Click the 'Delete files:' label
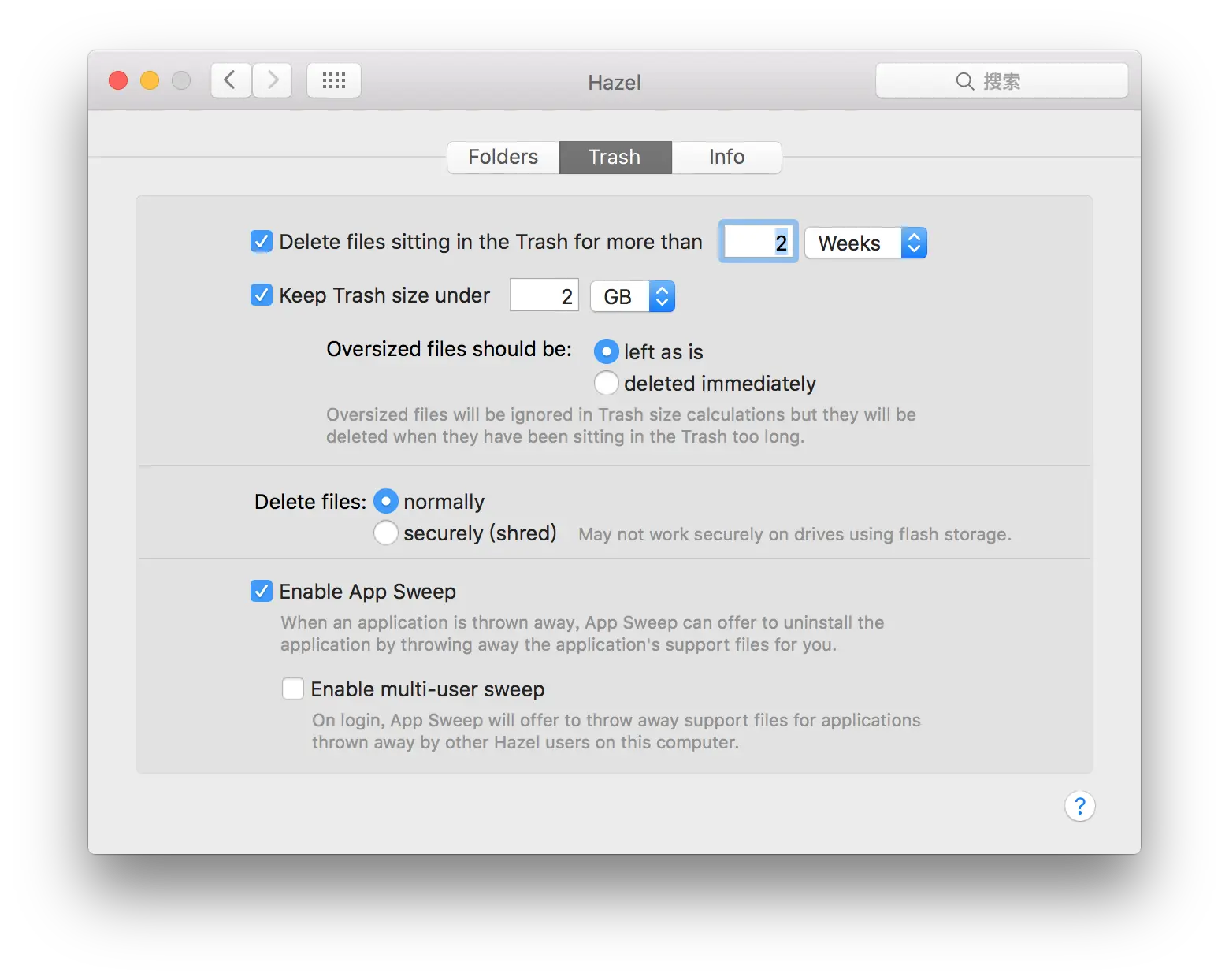The height and width of the screenshot is (980, 1229). (310, 502)
